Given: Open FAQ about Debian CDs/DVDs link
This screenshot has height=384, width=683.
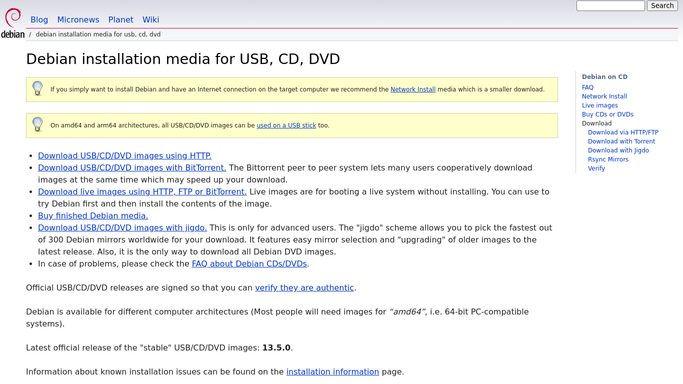Looking at the screenshot, I should (x=250, y=264).
